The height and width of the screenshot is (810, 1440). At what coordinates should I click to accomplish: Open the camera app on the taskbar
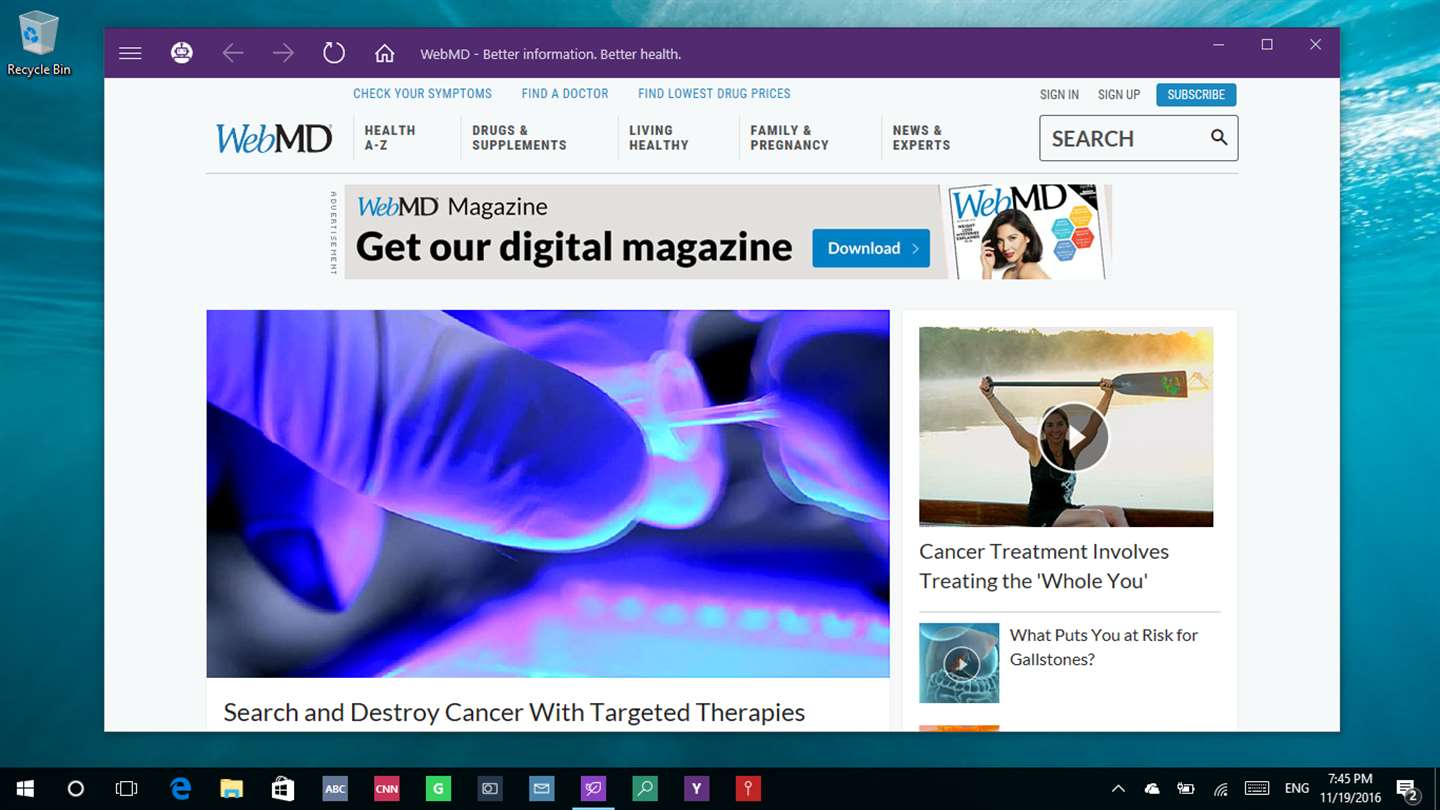[x=490, y=789]
